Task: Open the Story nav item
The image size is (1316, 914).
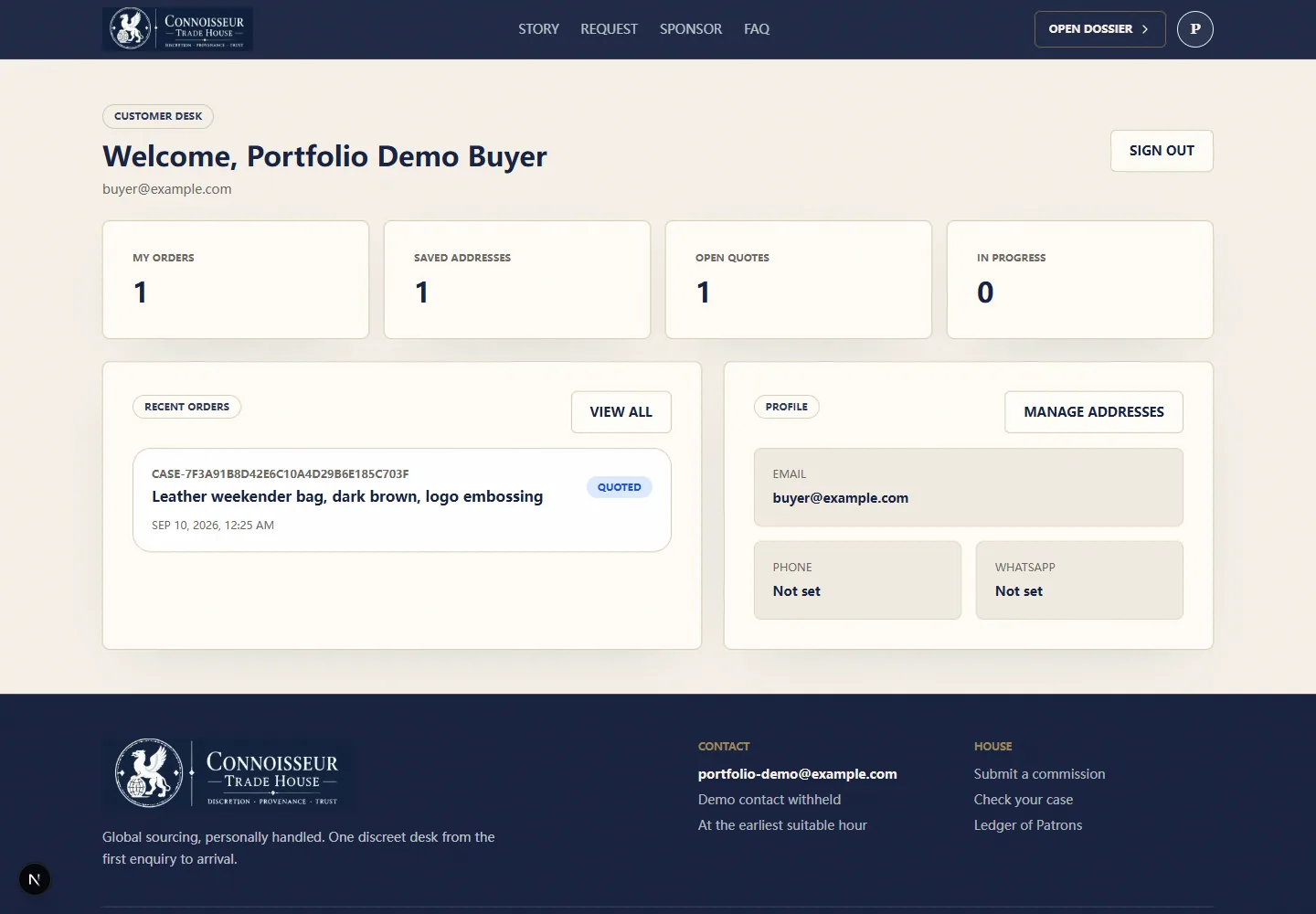Action: tap(538, 29)
